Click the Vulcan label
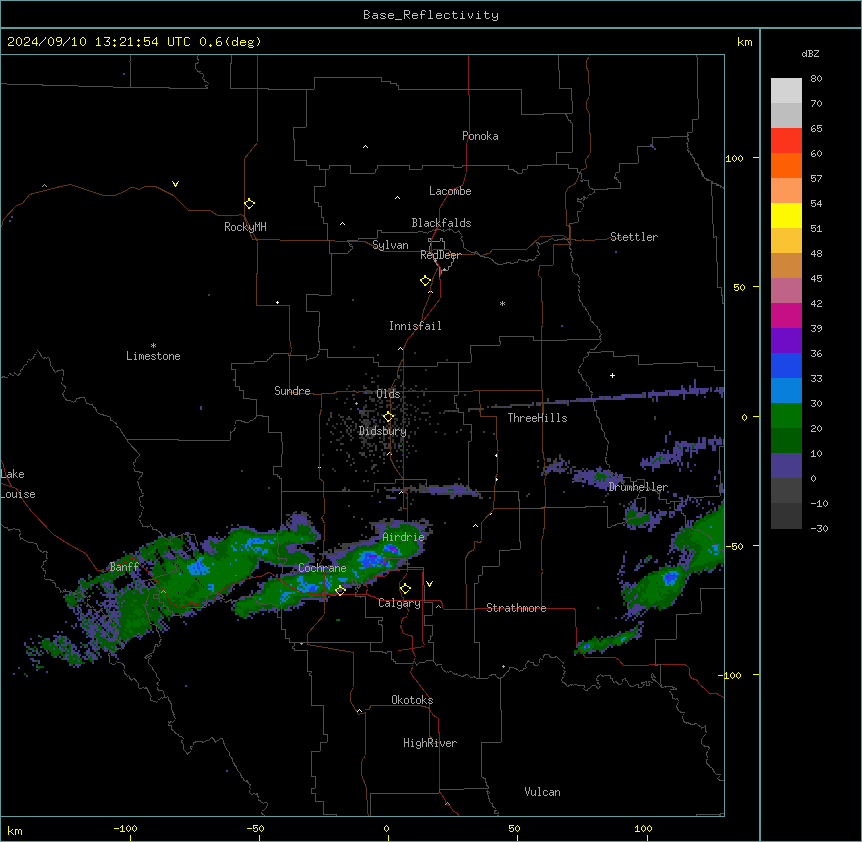 click(543, 792)
